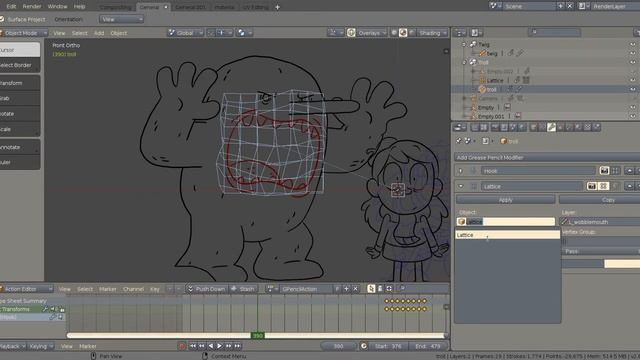This screenshot has width=640, height=360.
Task: Select the Ruler tool
Action: coord(20,162)
